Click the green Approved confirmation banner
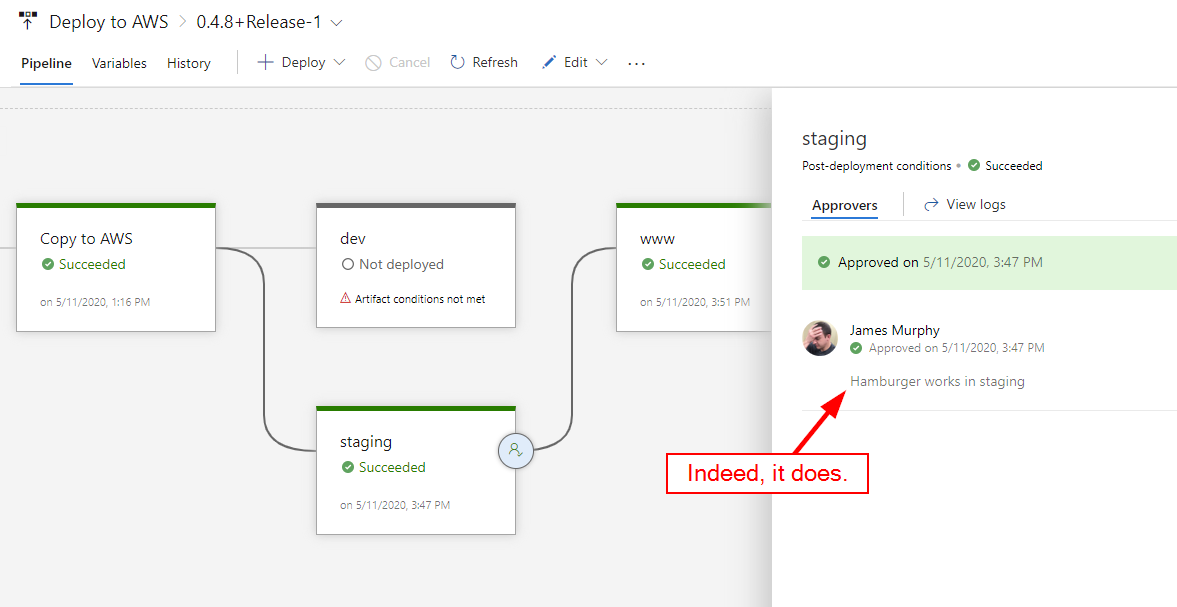Viewport: 1177px width, 607px height. click(x=988, y=262)
